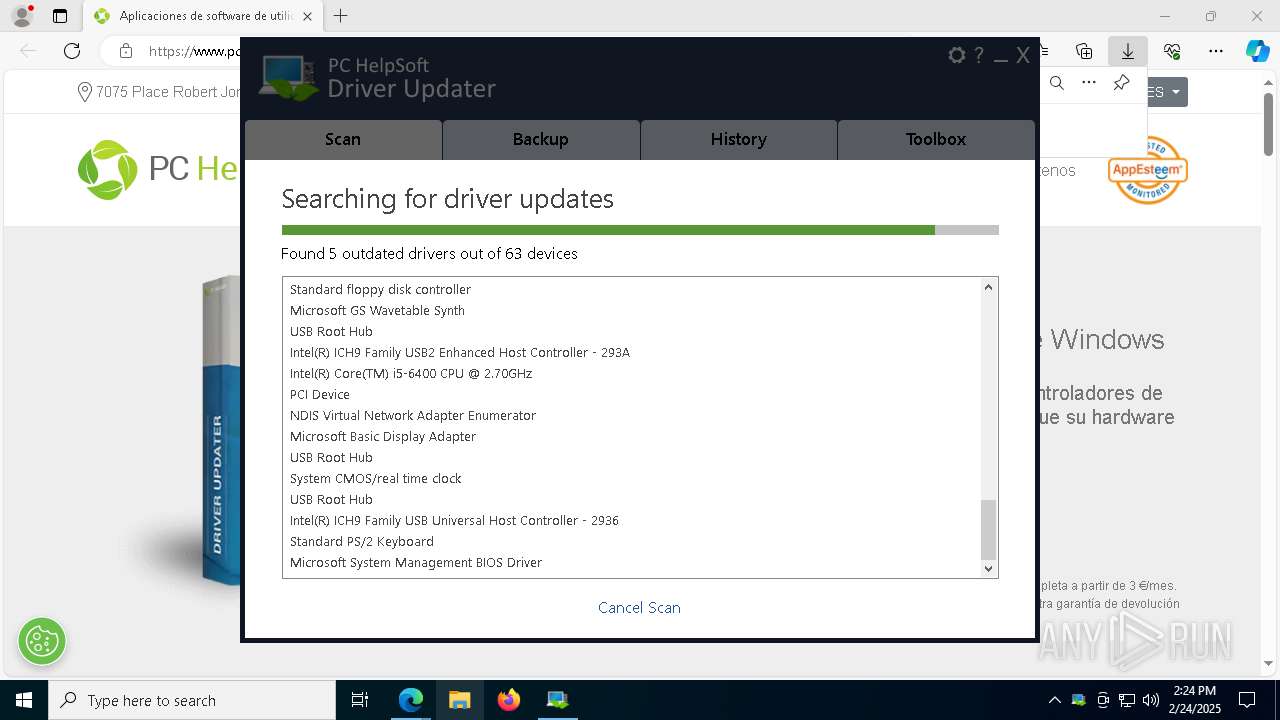This screenshot has width=1280, height=720.
Task: Open downloads panel more options
Action: pyautogui.click(x=1089, y=83)
